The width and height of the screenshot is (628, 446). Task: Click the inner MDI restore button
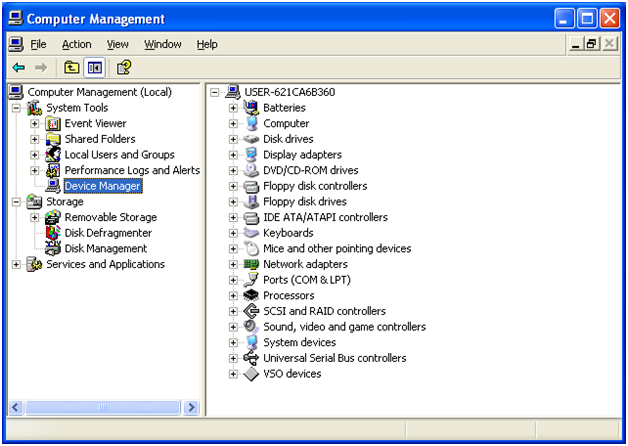pos(592,44)
